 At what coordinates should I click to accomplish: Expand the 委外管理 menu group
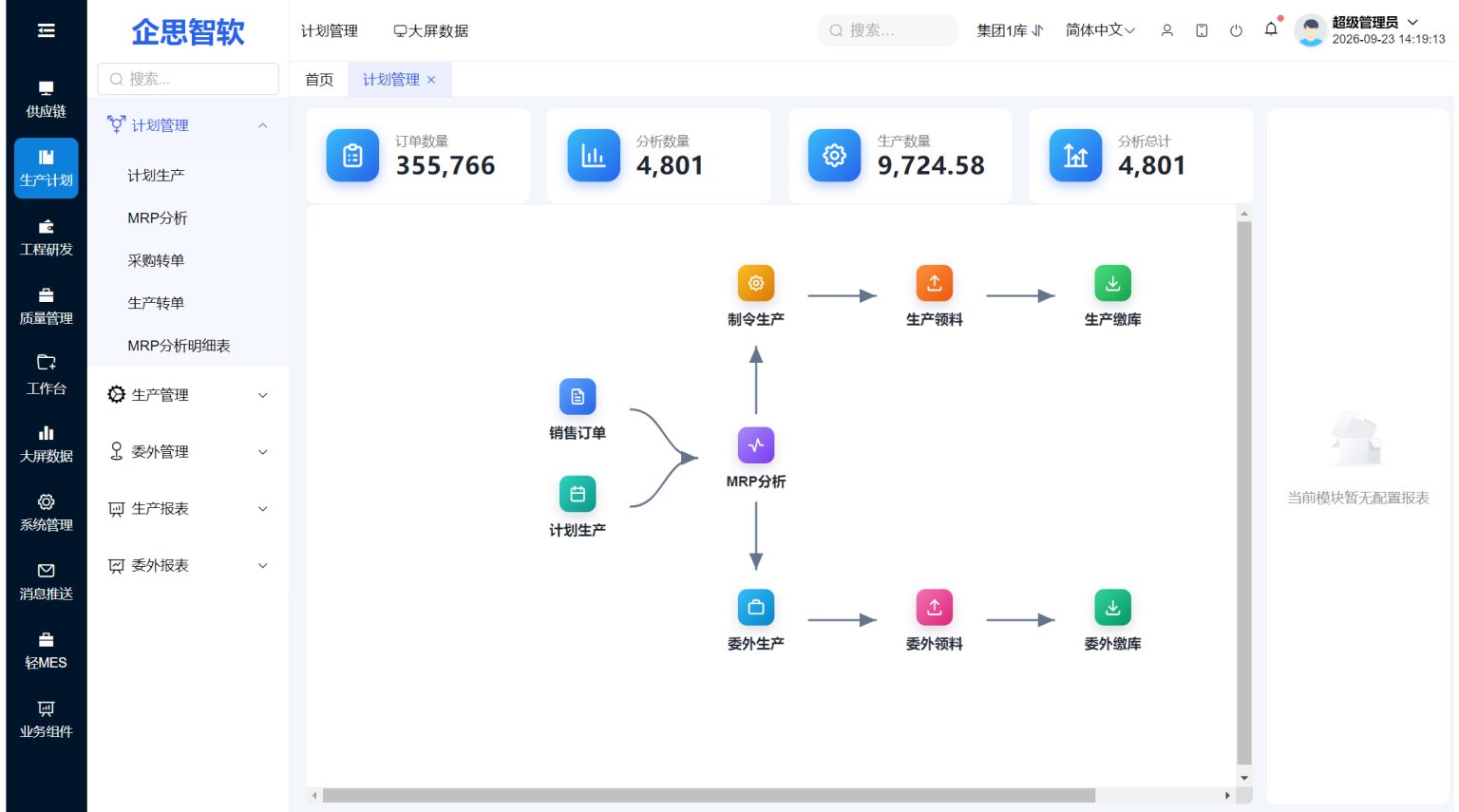(188, 452)
